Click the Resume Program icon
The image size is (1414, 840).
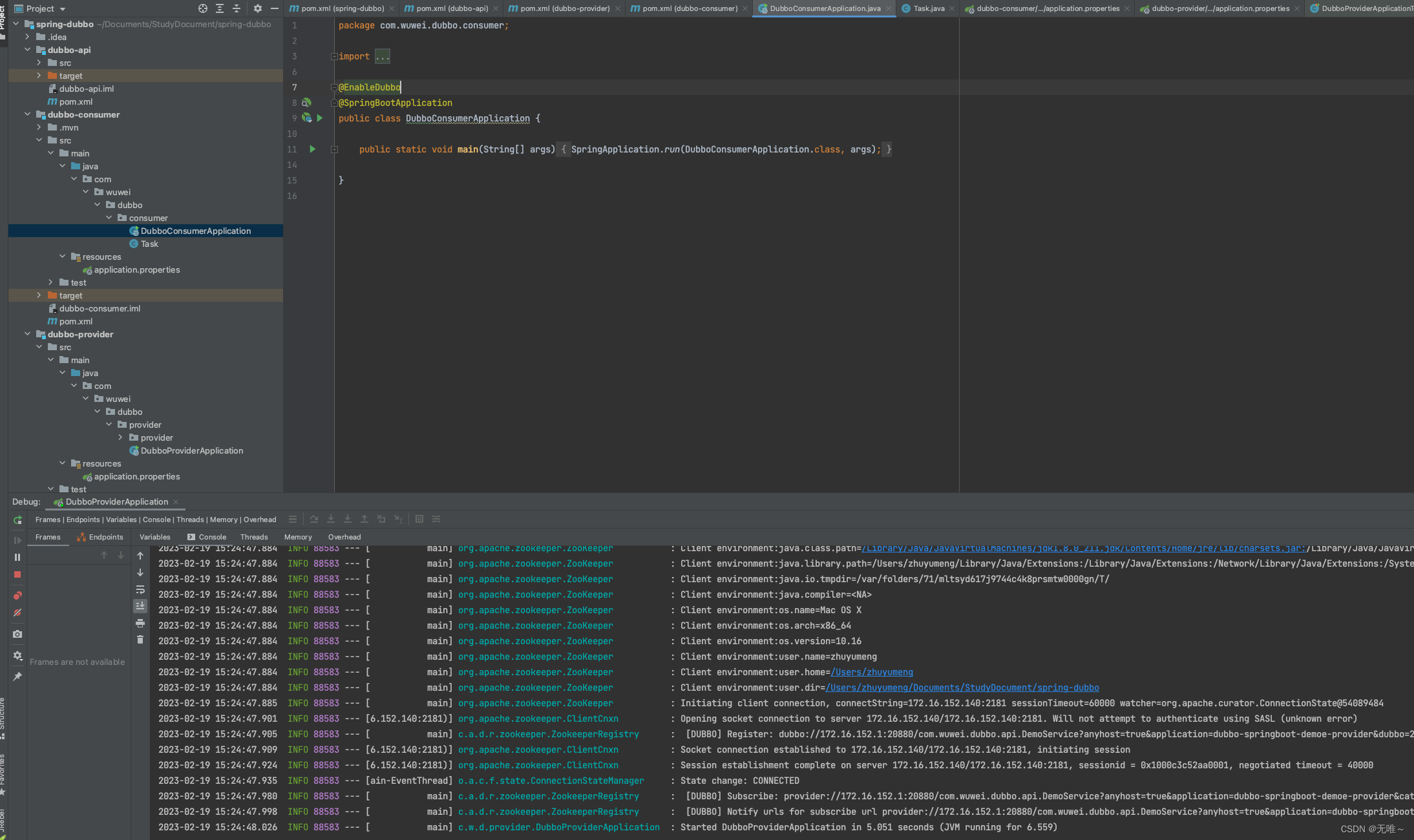17,540
